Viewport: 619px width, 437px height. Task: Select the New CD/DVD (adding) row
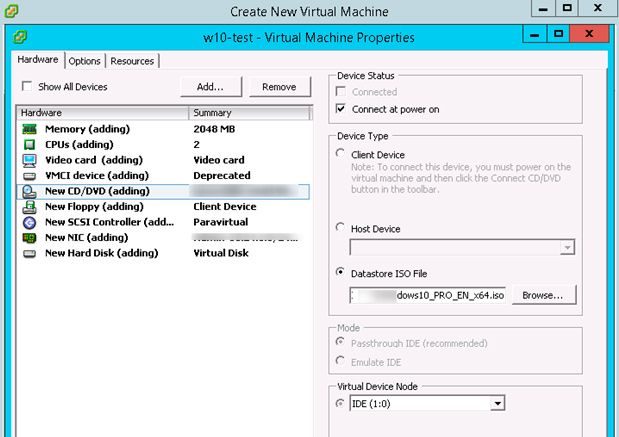click(x=163, y=191)
